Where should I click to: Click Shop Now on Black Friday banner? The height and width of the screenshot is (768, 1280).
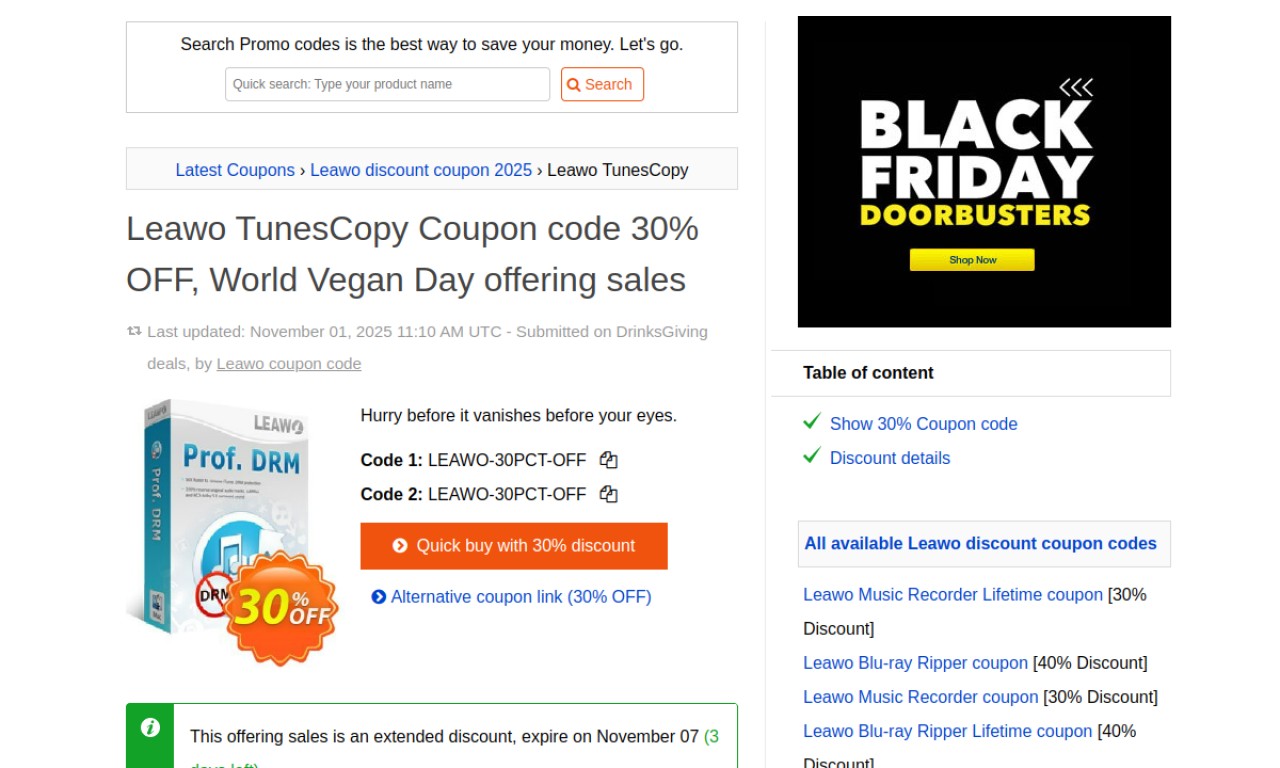(972, 260)
